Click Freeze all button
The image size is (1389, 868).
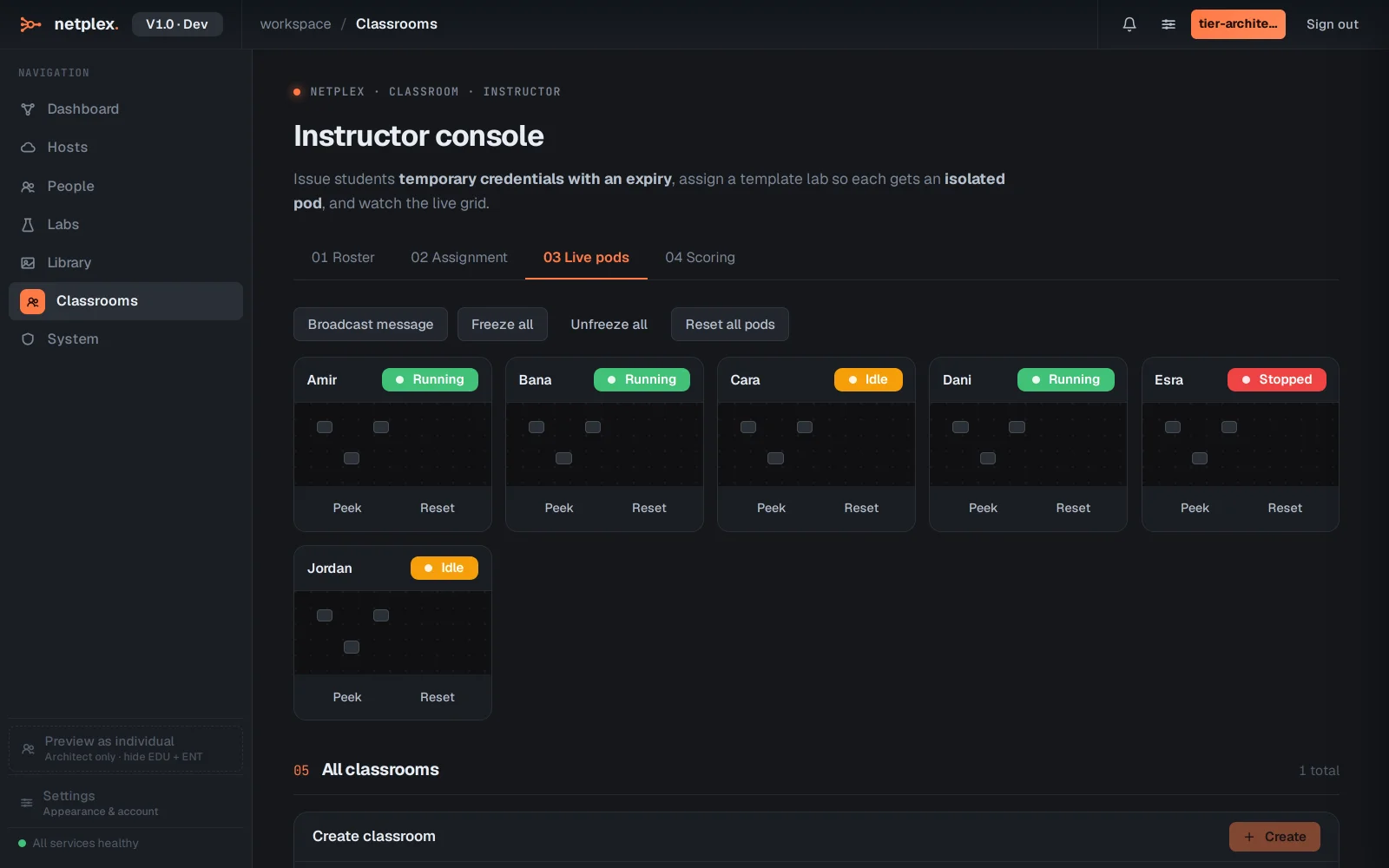502,325
